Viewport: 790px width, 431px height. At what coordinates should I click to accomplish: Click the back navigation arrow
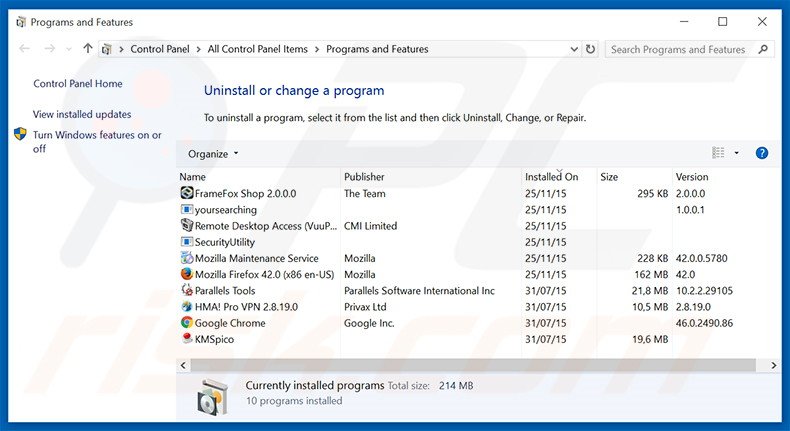(x=24, y=49)
